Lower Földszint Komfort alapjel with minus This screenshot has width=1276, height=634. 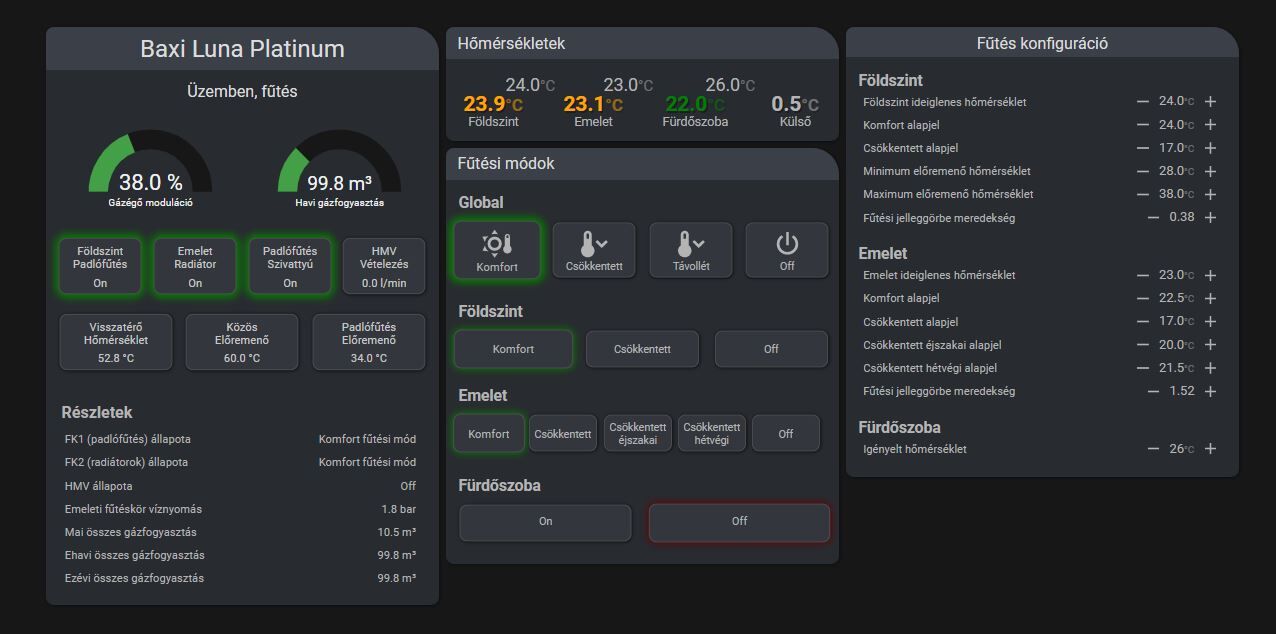point(1143,125)
